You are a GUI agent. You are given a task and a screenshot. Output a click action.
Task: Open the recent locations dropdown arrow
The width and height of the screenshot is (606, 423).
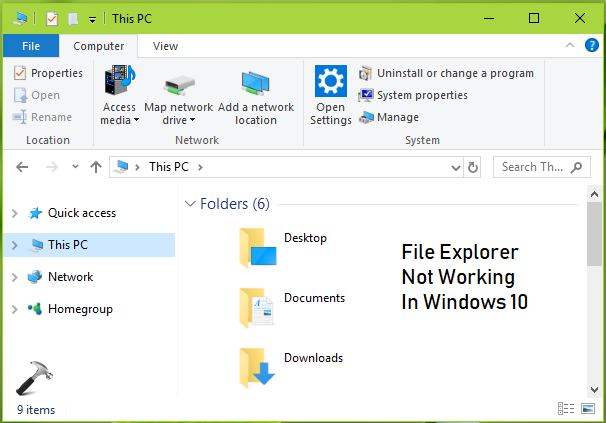click(75, 167)
